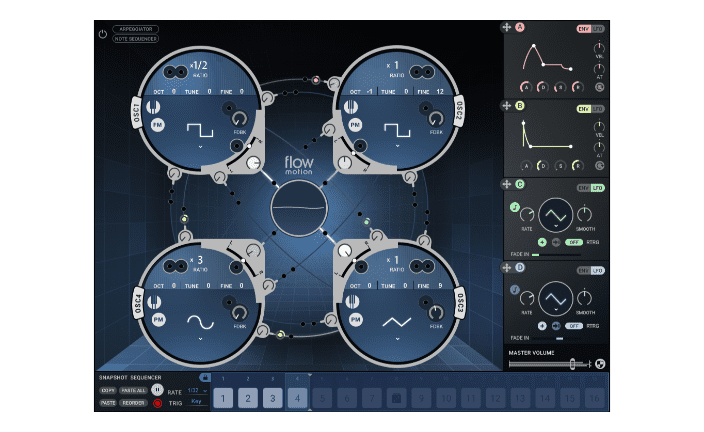704x432 pixels.
Task: Click the Paste All button
Action: coord(133,391)
